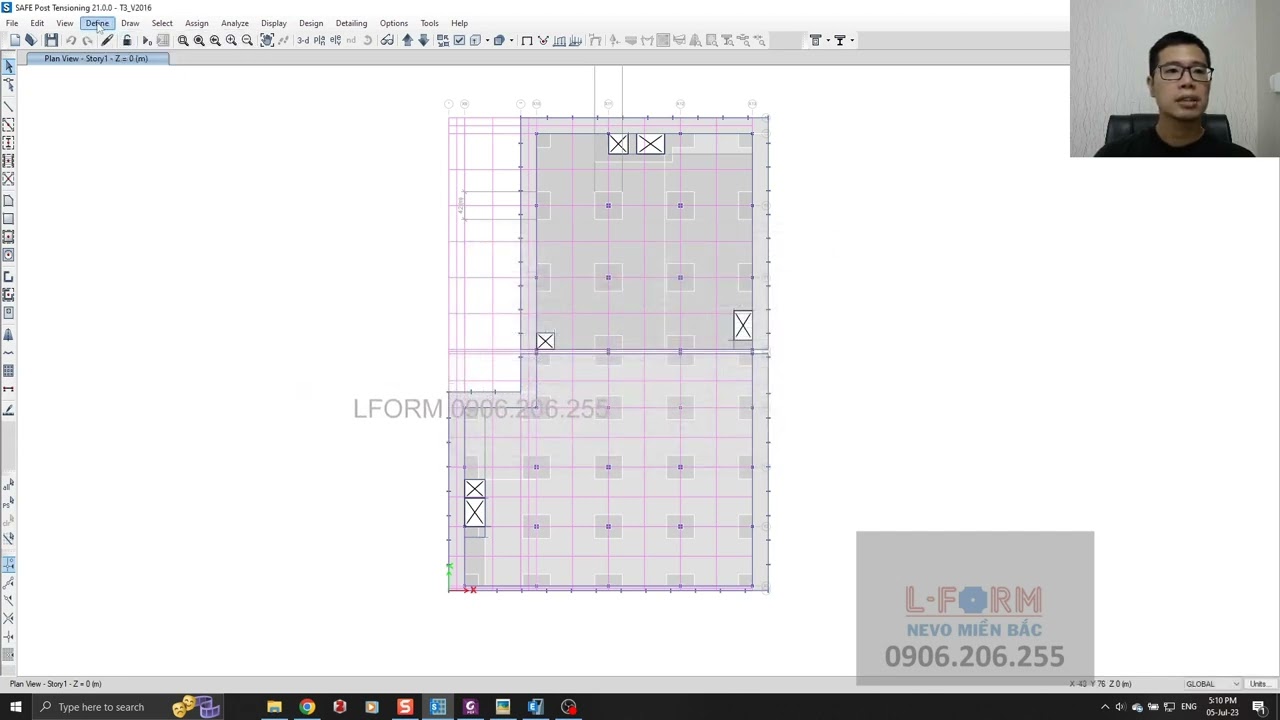Set Plan view via 'pla' icon
This screenshot has width=1280, height=720.
[x=319, y=40]
